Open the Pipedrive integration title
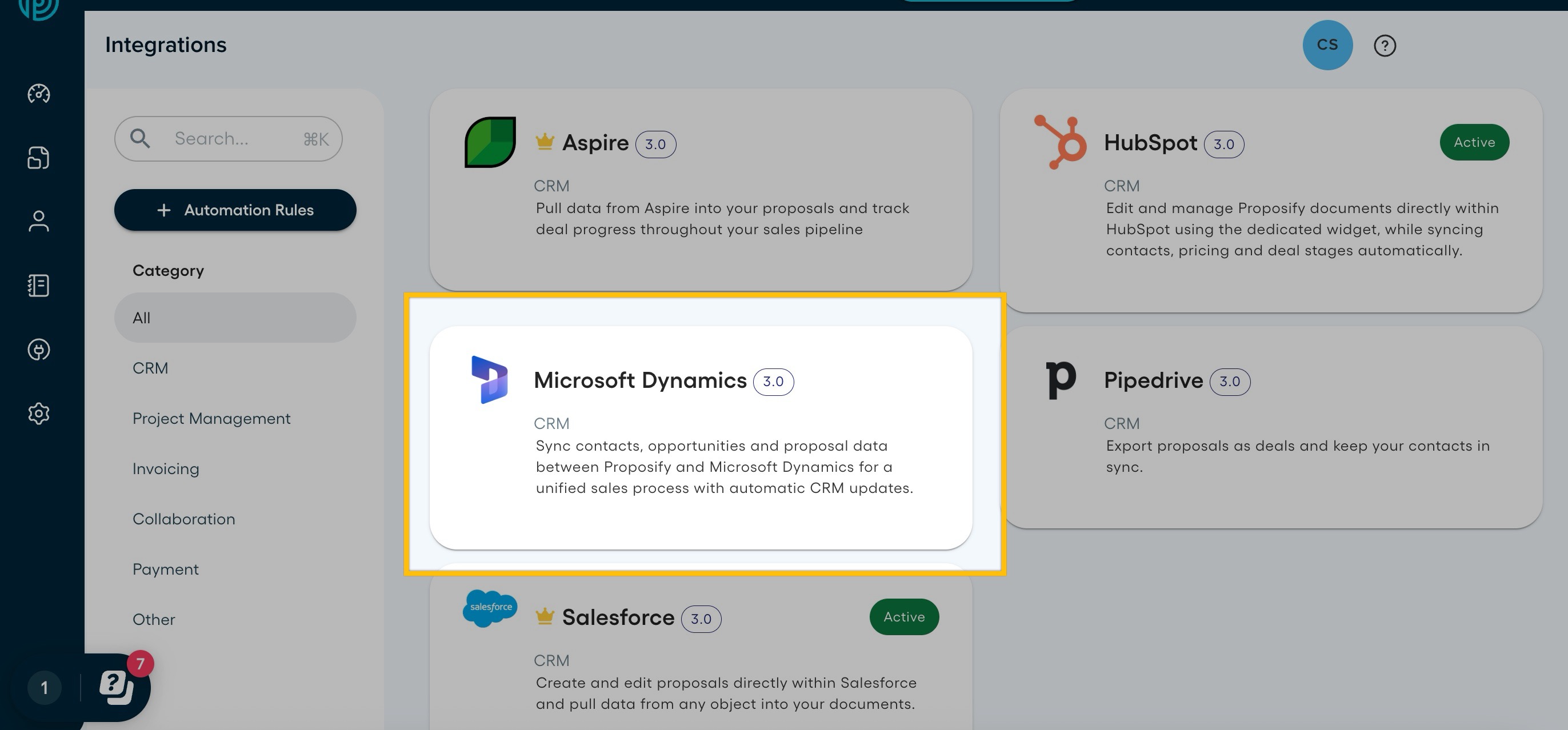This screenshot has width=1568, height=730. (x=1154, y=380)
